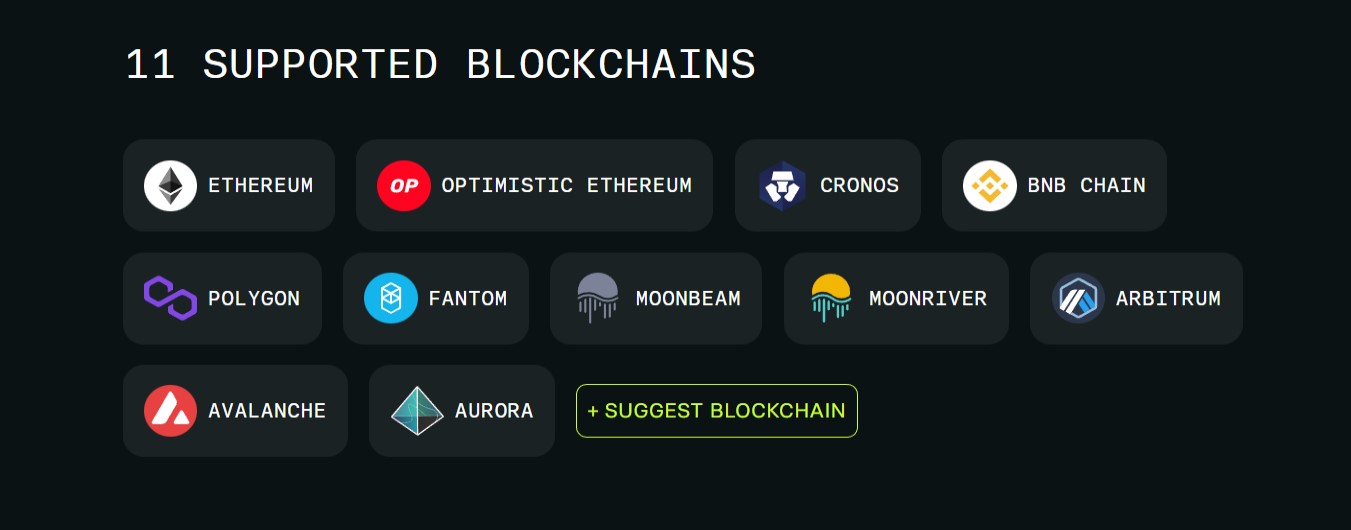Open the Fantom text label
Viewport: 1351px width, 530px height.
coord(467,299)
